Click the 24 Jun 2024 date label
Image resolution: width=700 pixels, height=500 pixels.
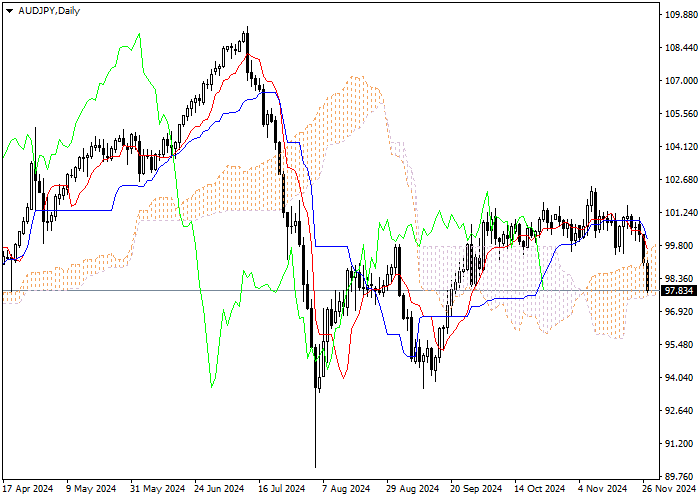click(219, 489)
